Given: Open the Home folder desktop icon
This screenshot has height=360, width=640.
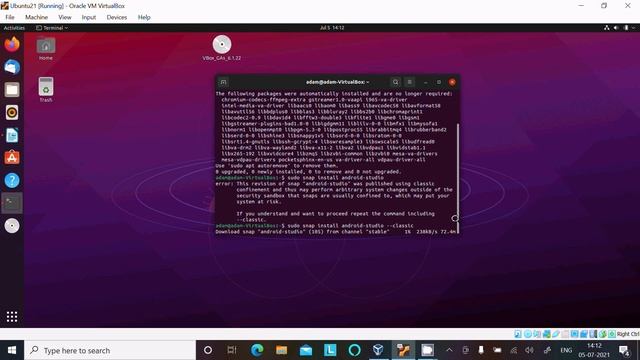Looking at the screenshot, I should click(46, 49).
